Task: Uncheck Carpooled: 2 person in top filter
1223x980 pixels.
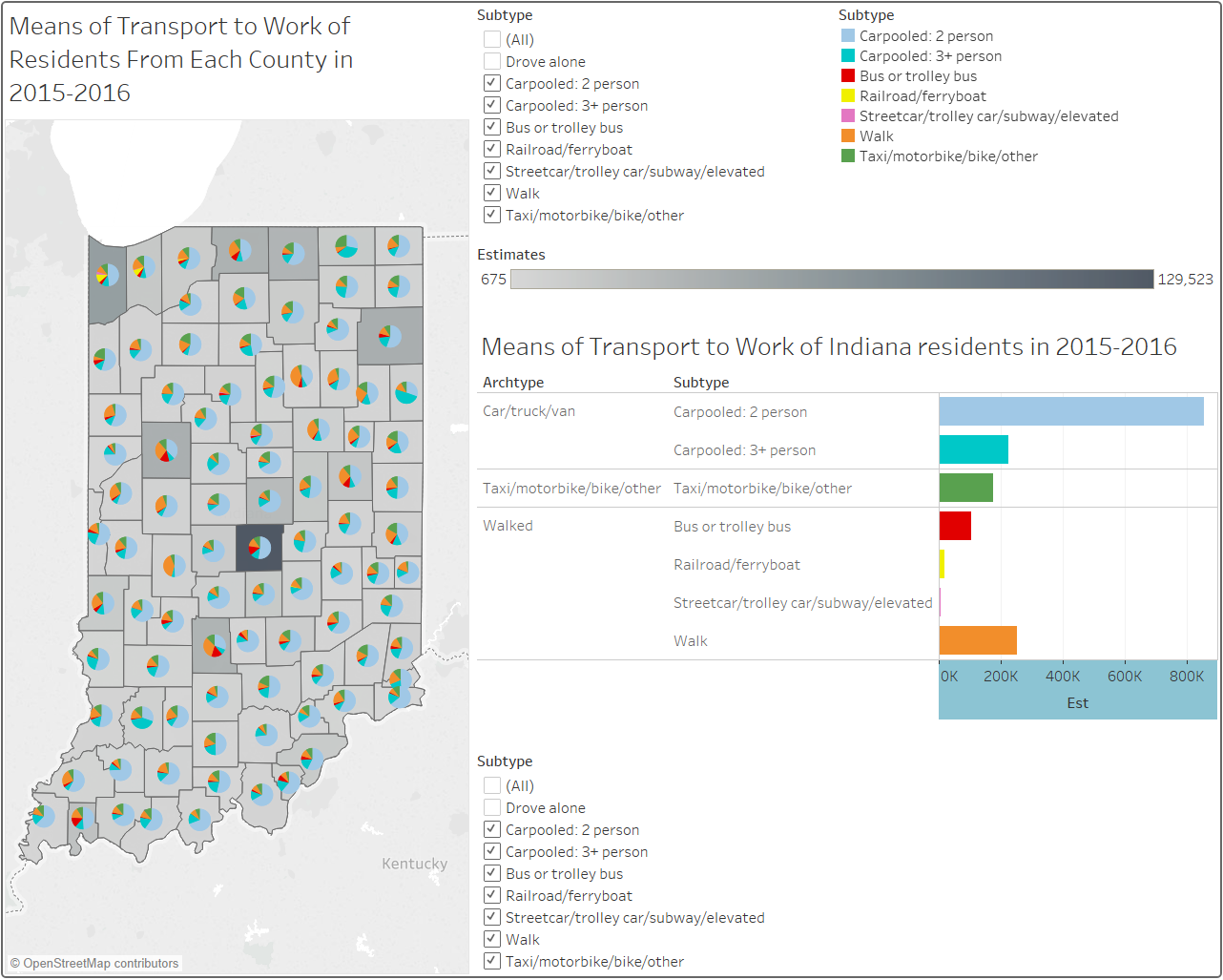Action: click(492, 83)
